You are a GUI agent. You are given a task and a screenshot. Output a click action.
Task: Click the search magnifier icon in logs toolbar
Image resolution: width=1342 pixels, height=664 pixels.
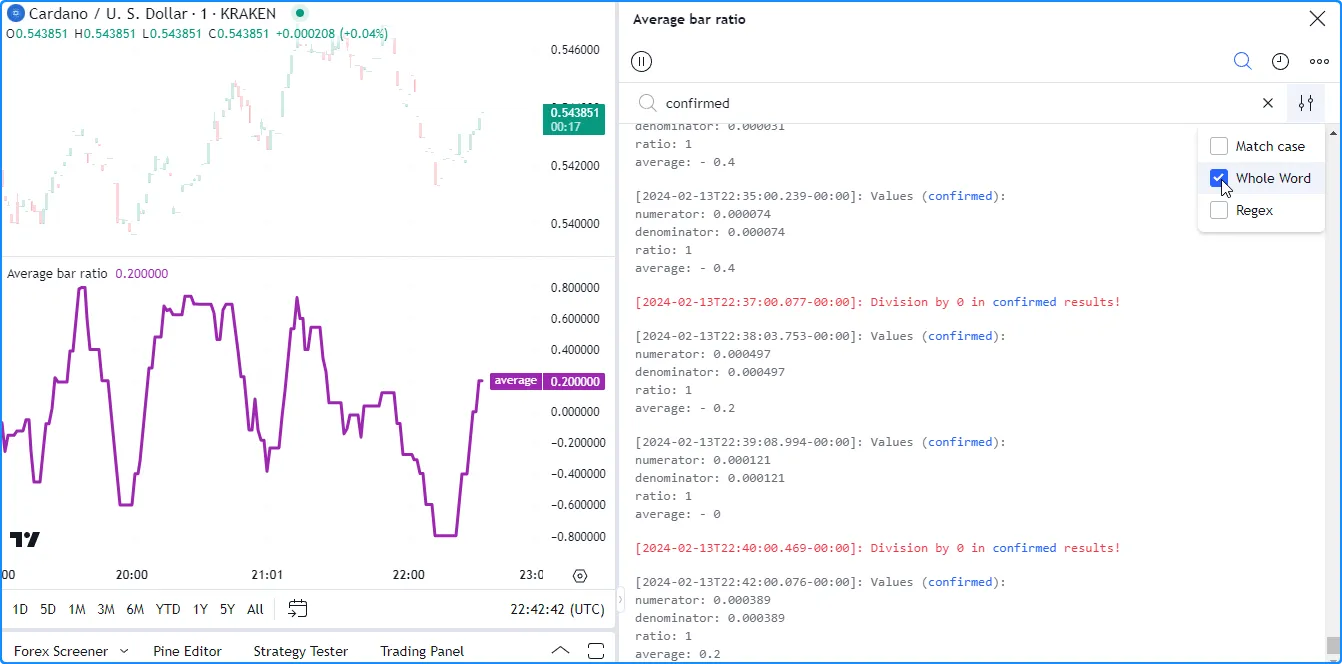pos(1242,62)
